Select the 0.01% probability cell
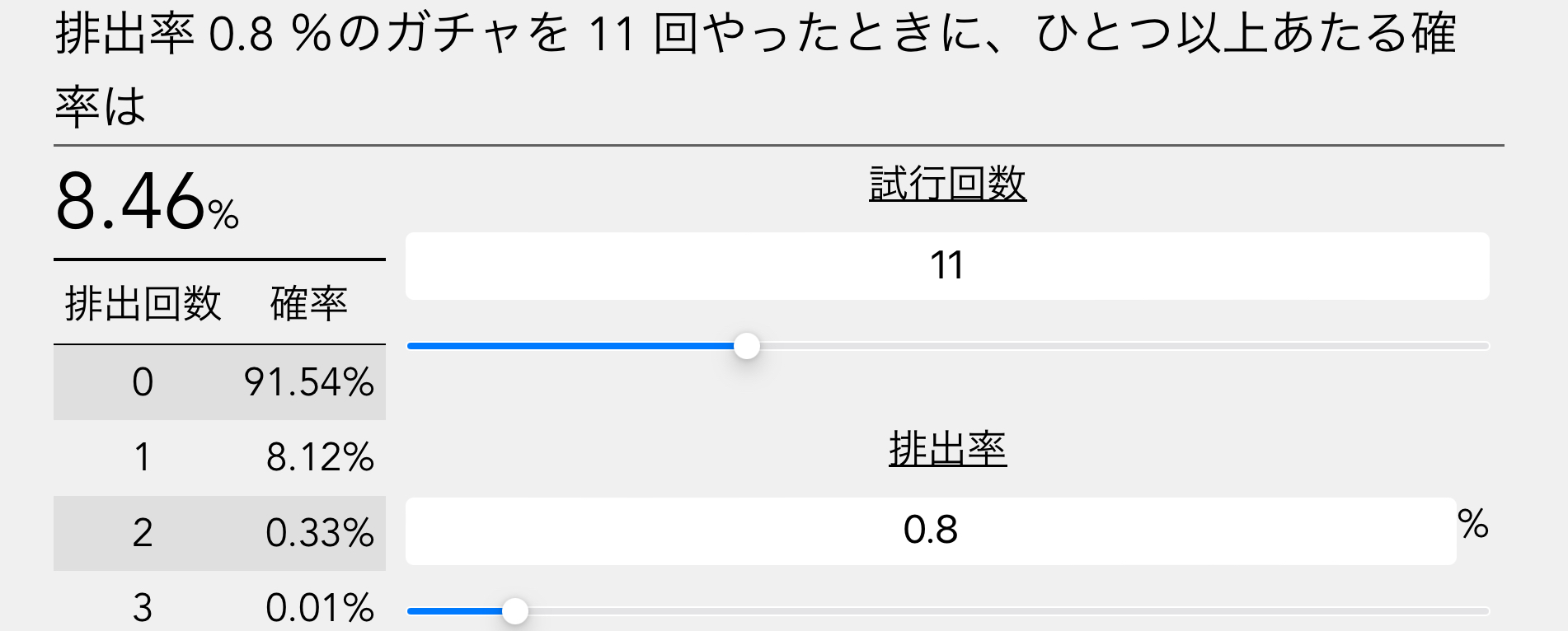The width and height of the screenshot is (1568, 631). point(320,608)
